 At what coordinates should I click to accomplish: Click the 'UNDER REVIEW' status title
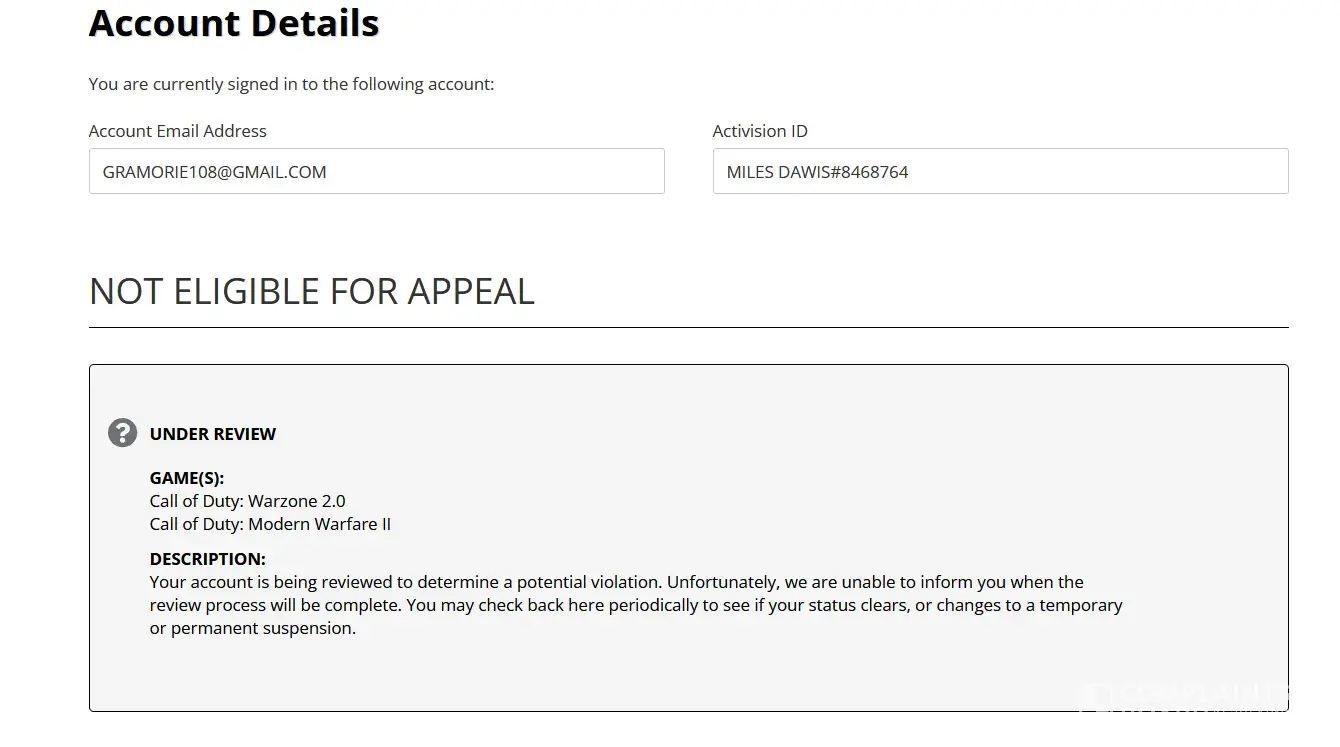(x=213, y=434)
